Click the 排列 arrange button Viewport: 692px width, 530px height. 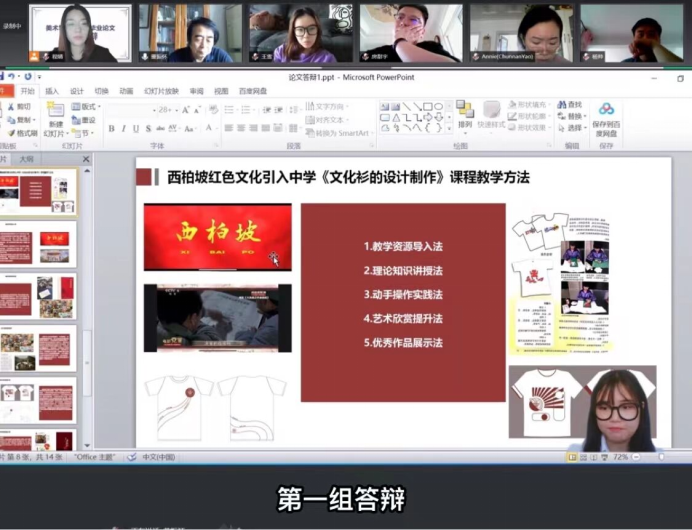point(465,116)
